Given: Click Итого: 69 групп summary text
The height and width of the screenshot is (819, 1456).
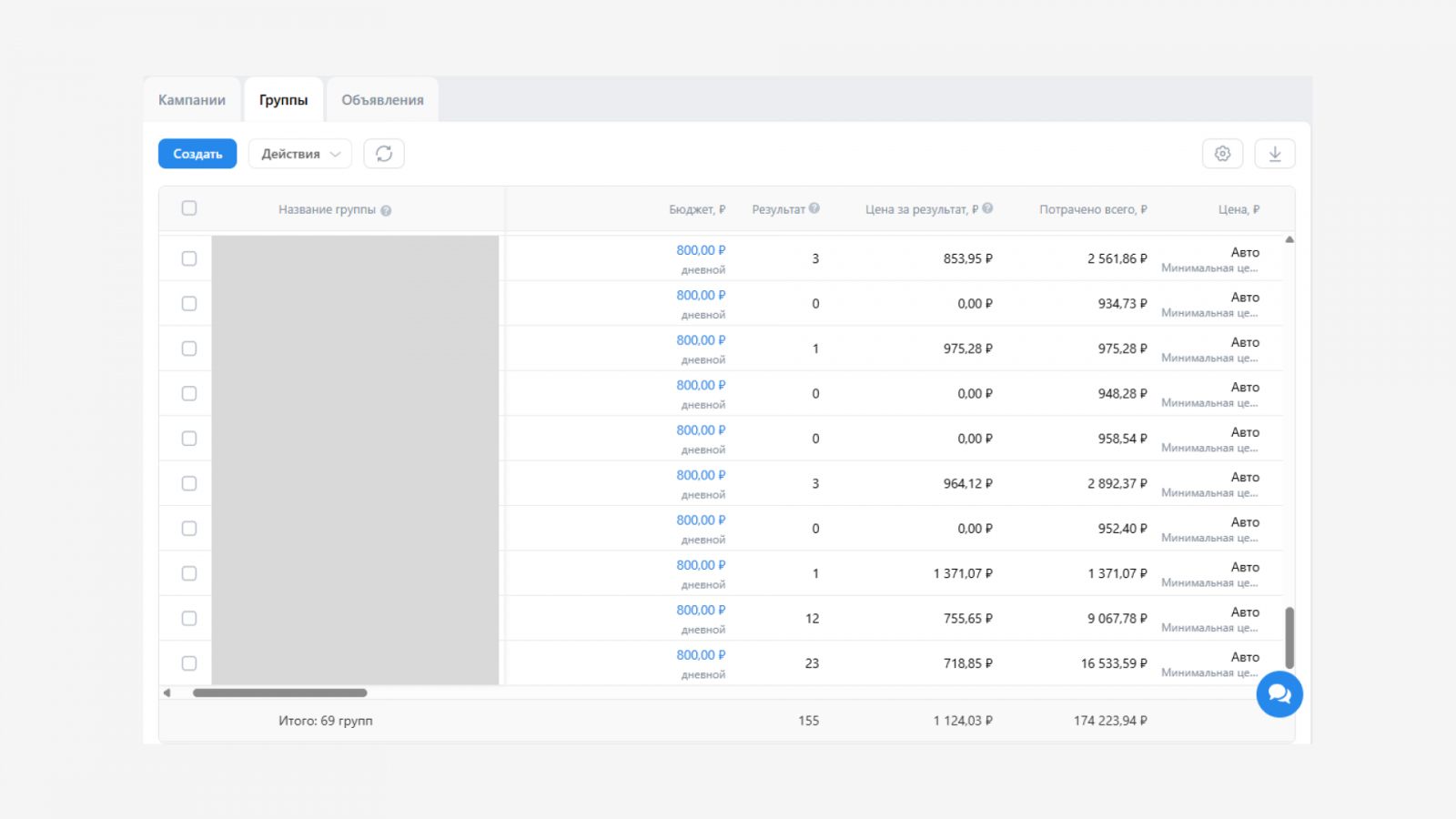Looking at the screenshot, I should [326, 721].
